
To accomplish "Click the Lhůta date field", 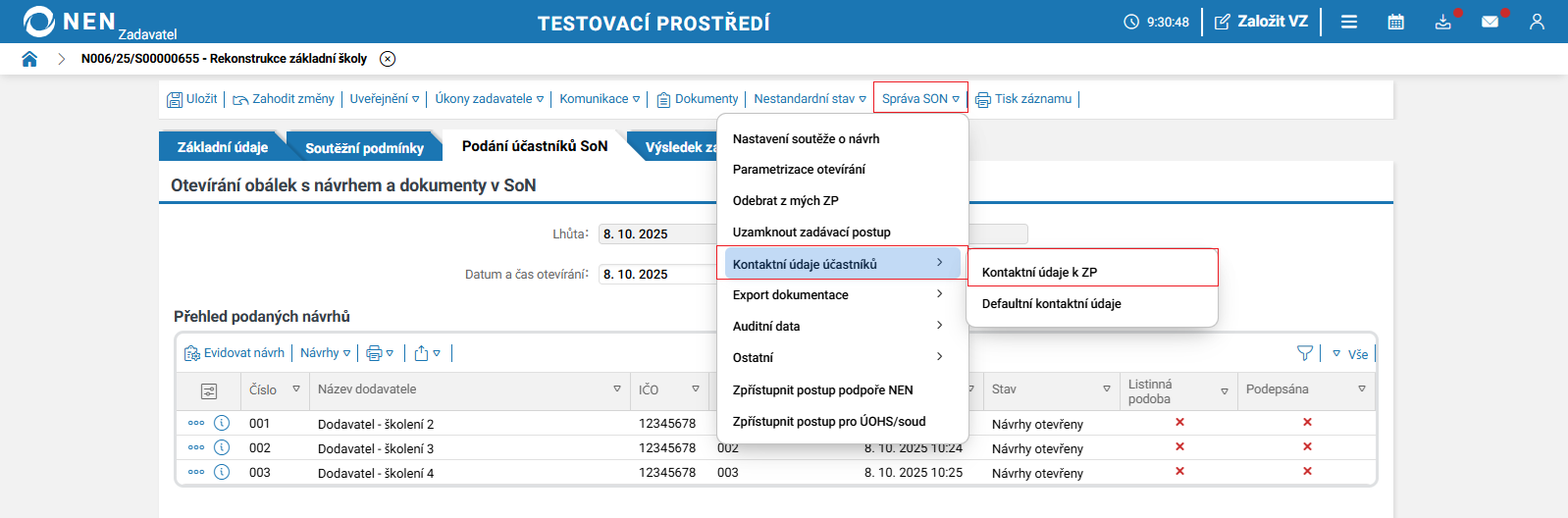I will click(657, 233).
